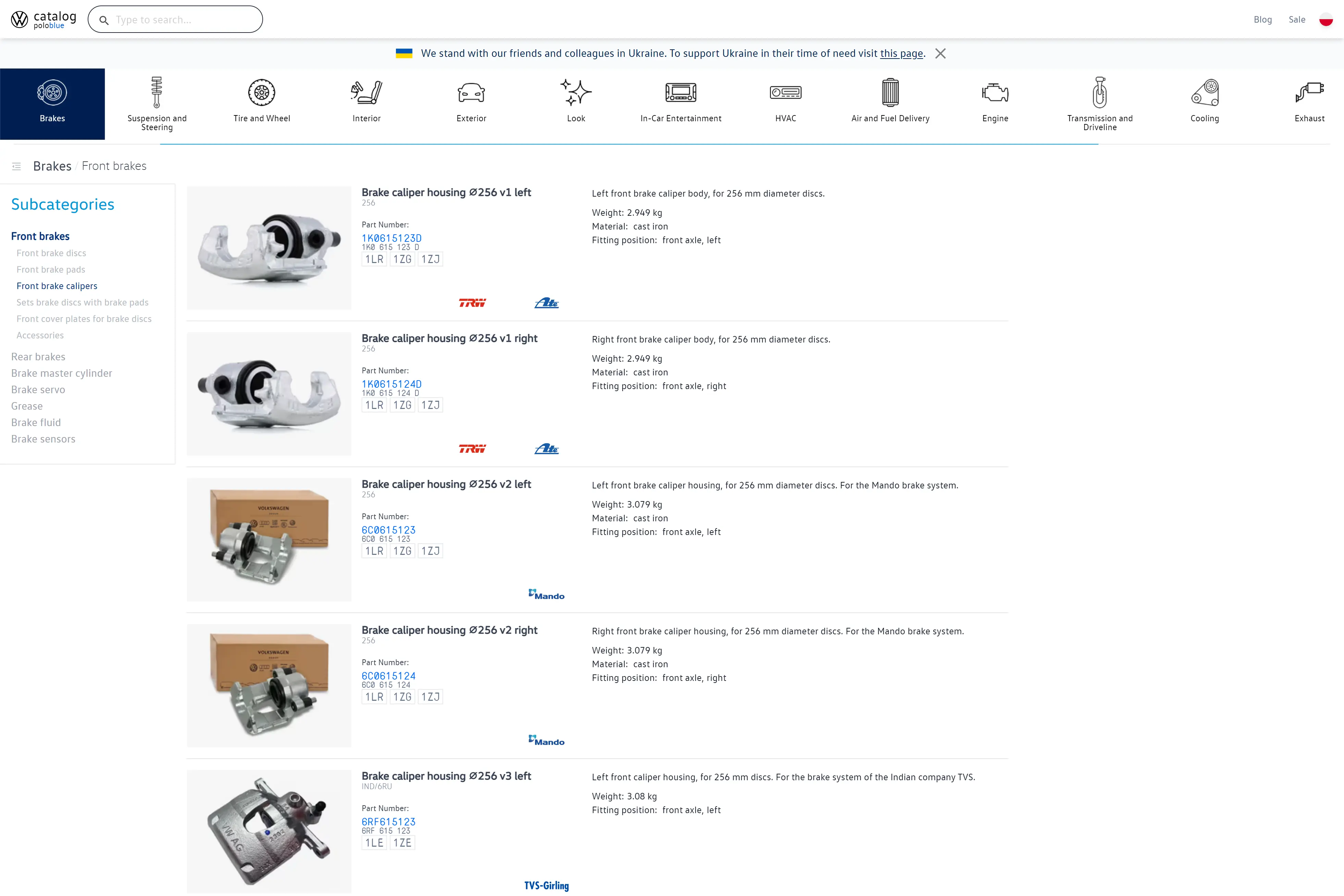Switch the country flag selector
This screenshot has height=896, width=1344.
[1326, 19]
